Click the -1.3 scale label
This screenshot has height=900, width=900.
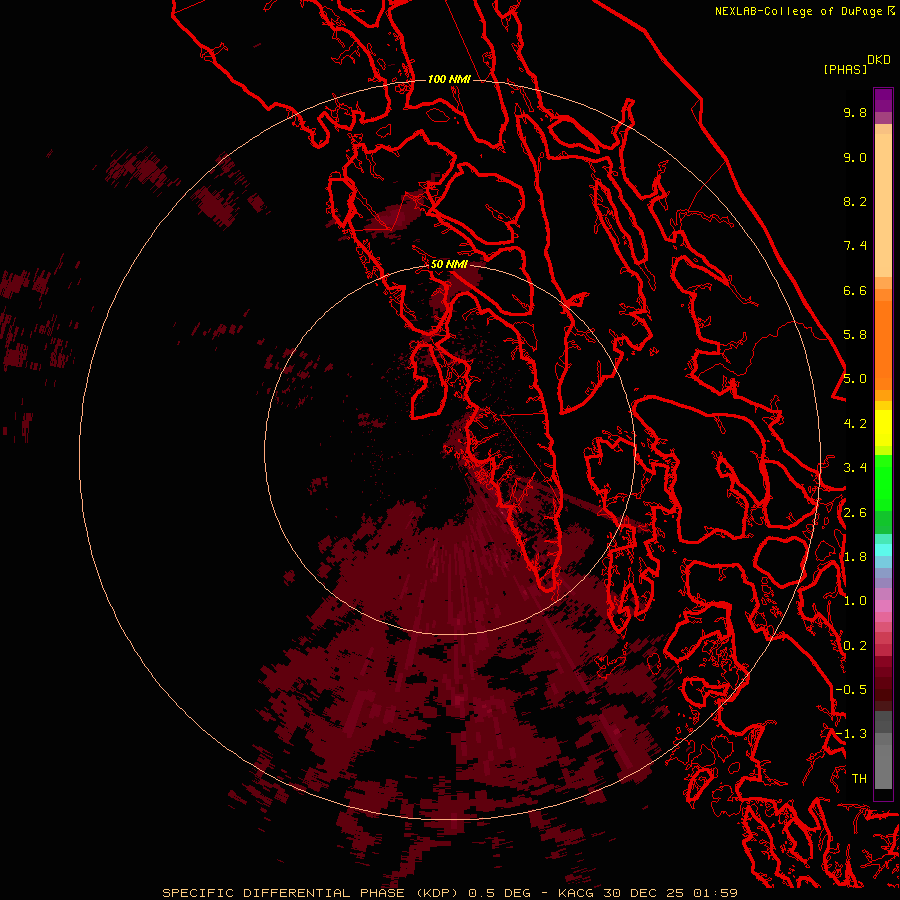coord(851,734)
